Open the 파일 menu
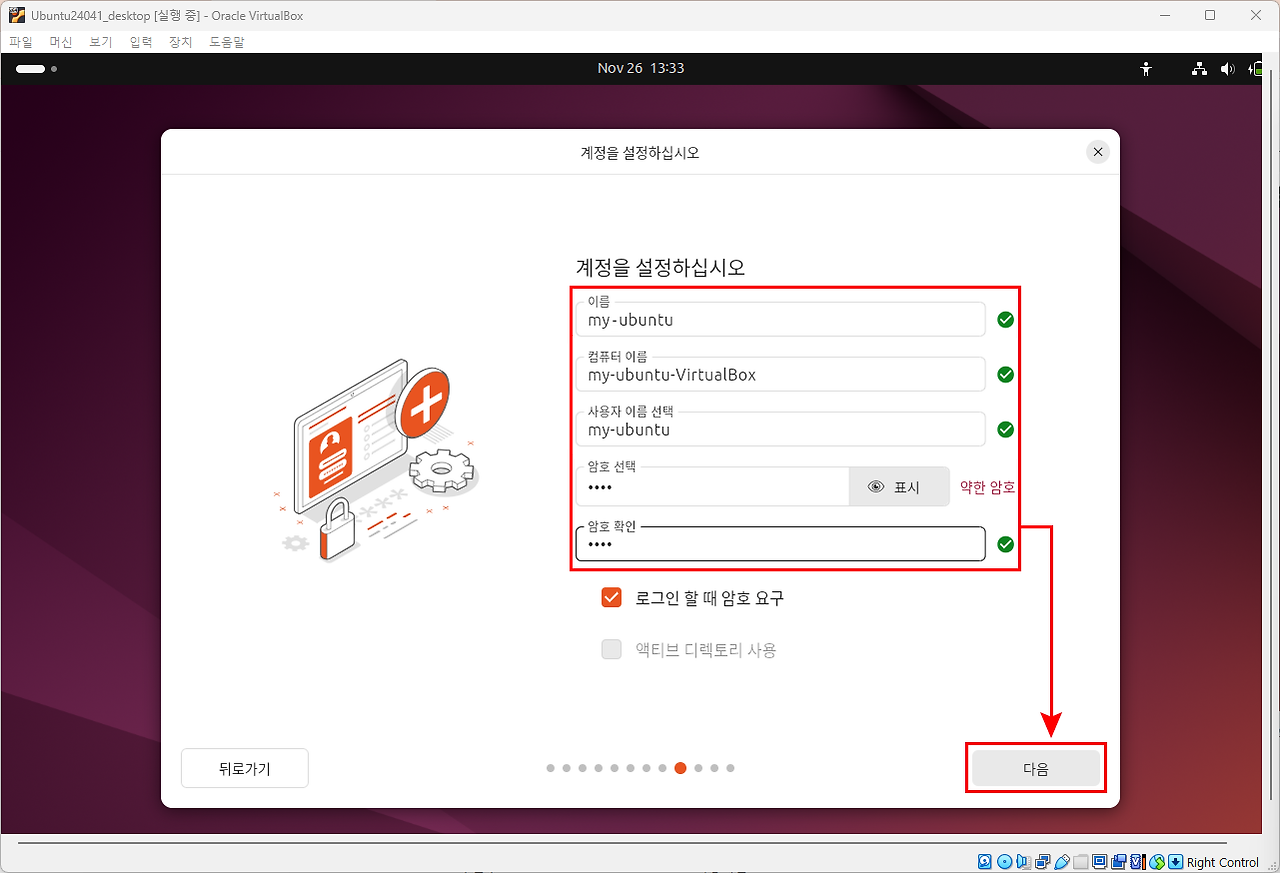This screenshot has width=1280, height=873. 21,42
